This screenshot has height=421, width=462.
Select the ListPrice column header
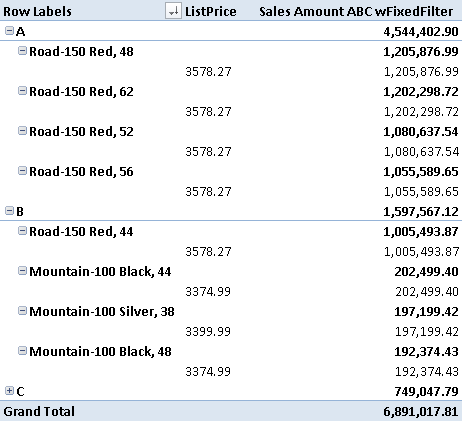[211, 11]
